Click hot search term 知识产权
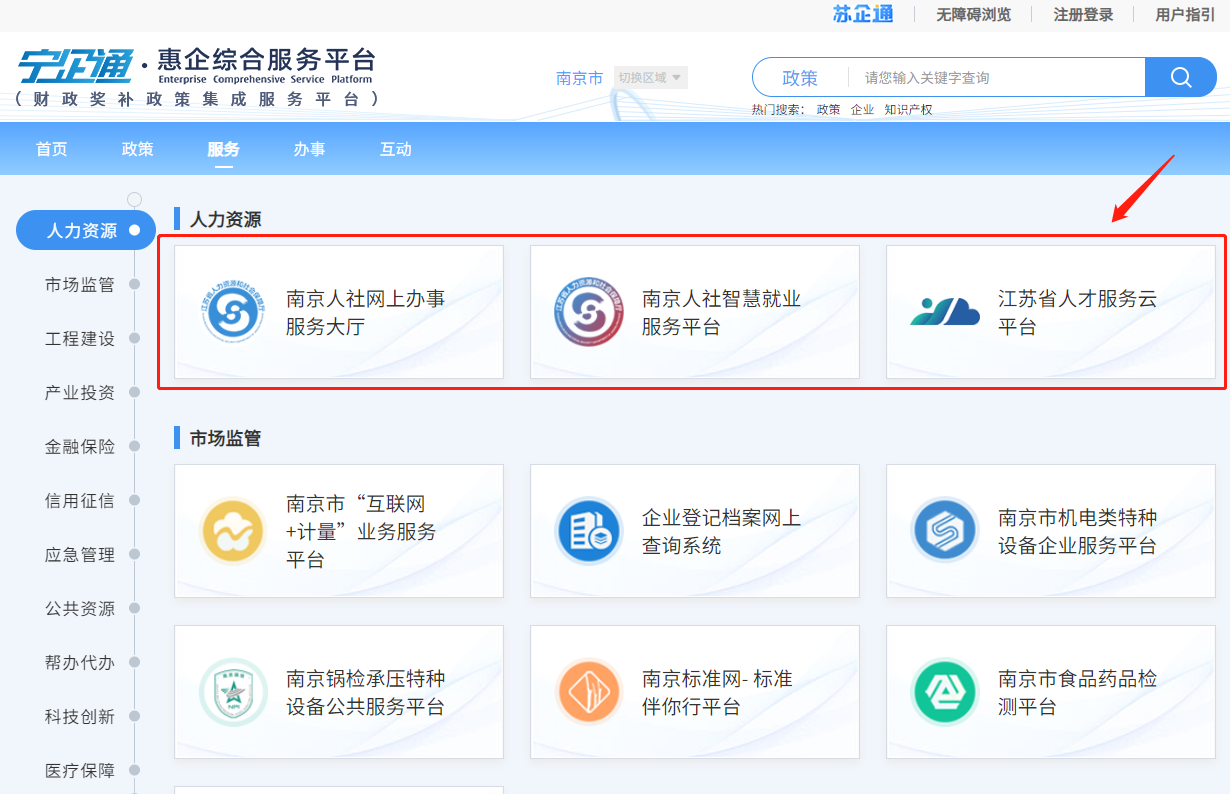This screenshot has height=794, width=1230. 908,110
